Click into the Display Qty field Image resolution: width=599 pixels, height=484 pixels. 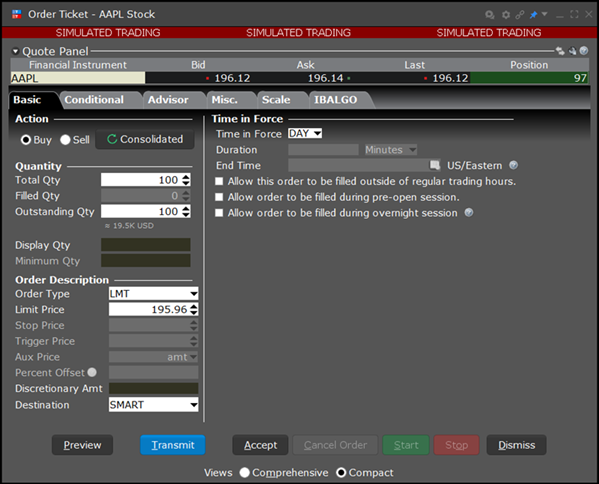pyautogui.click(x=146, y=245)
